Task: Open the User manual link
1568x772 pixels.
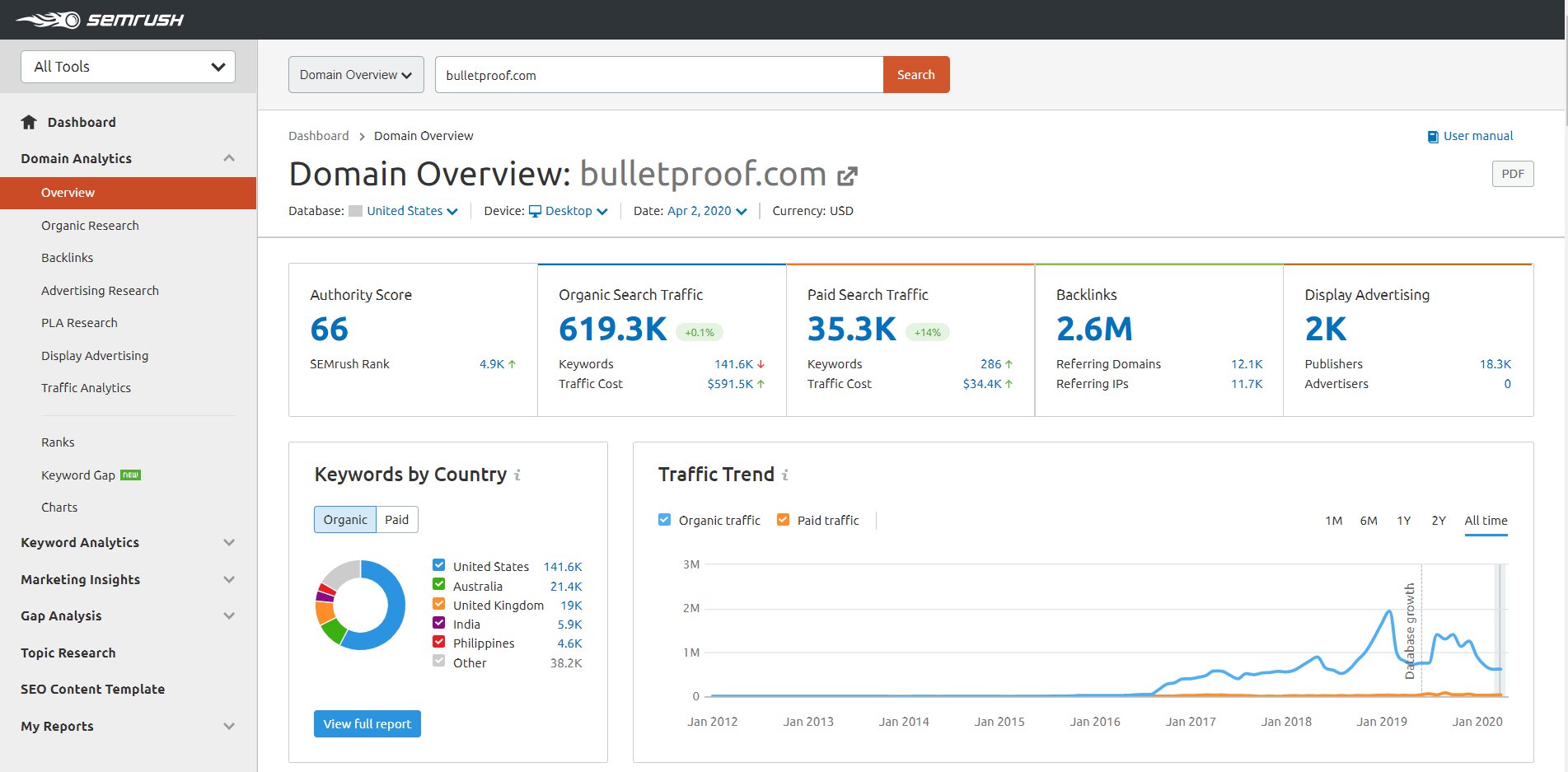Action: pos(1478,136)
